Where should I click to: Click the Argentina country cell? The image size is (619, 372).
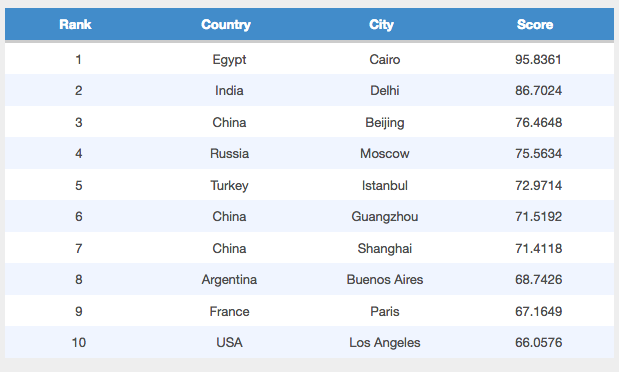(229, 280)
